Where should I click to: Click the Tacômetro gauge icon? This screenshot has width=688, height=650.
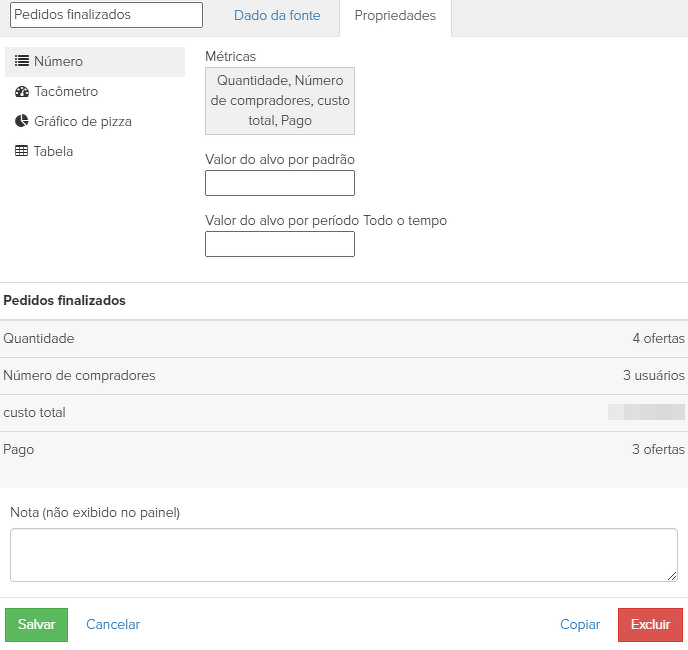pos(22,92)
